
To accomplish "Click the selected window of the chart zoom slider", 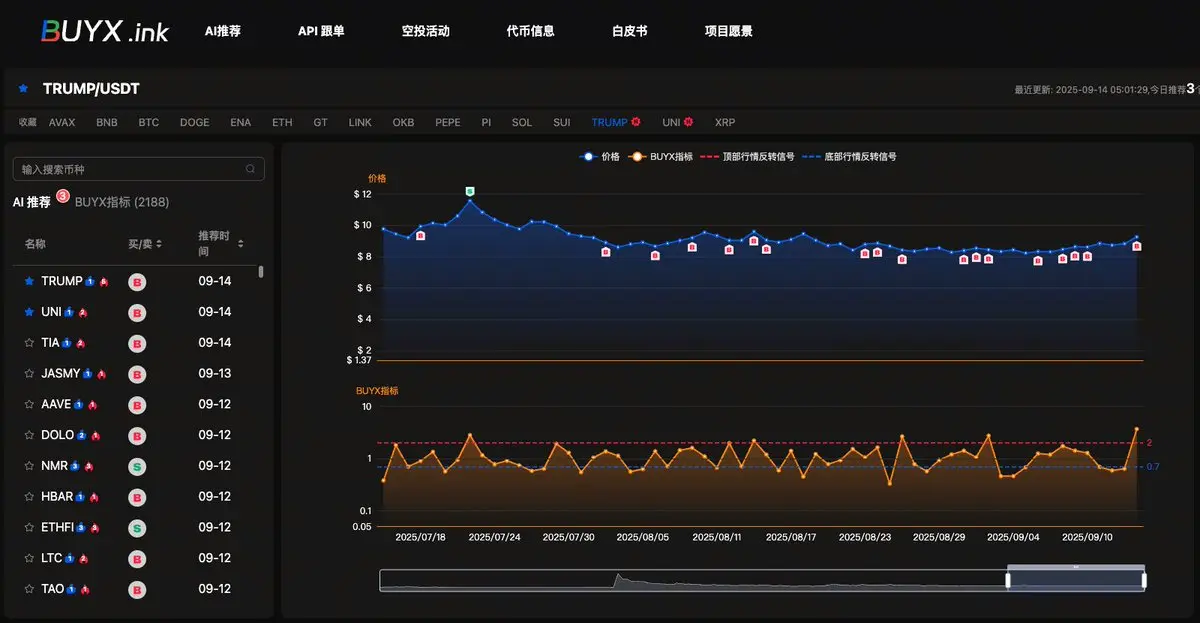I will tap(1076, 581).
